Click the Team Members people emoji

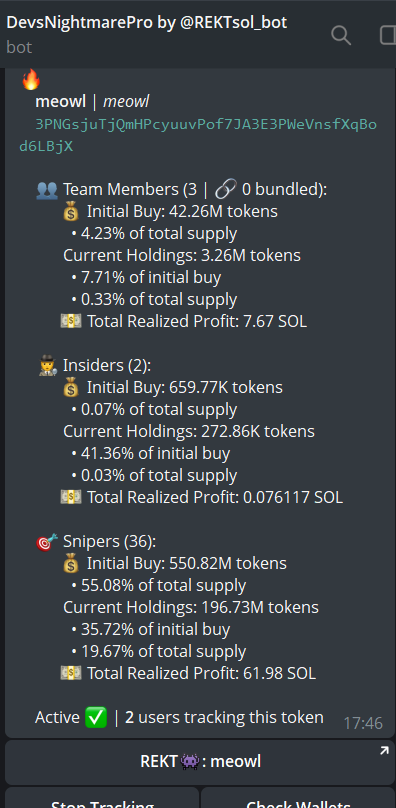[x=47, y=190]
